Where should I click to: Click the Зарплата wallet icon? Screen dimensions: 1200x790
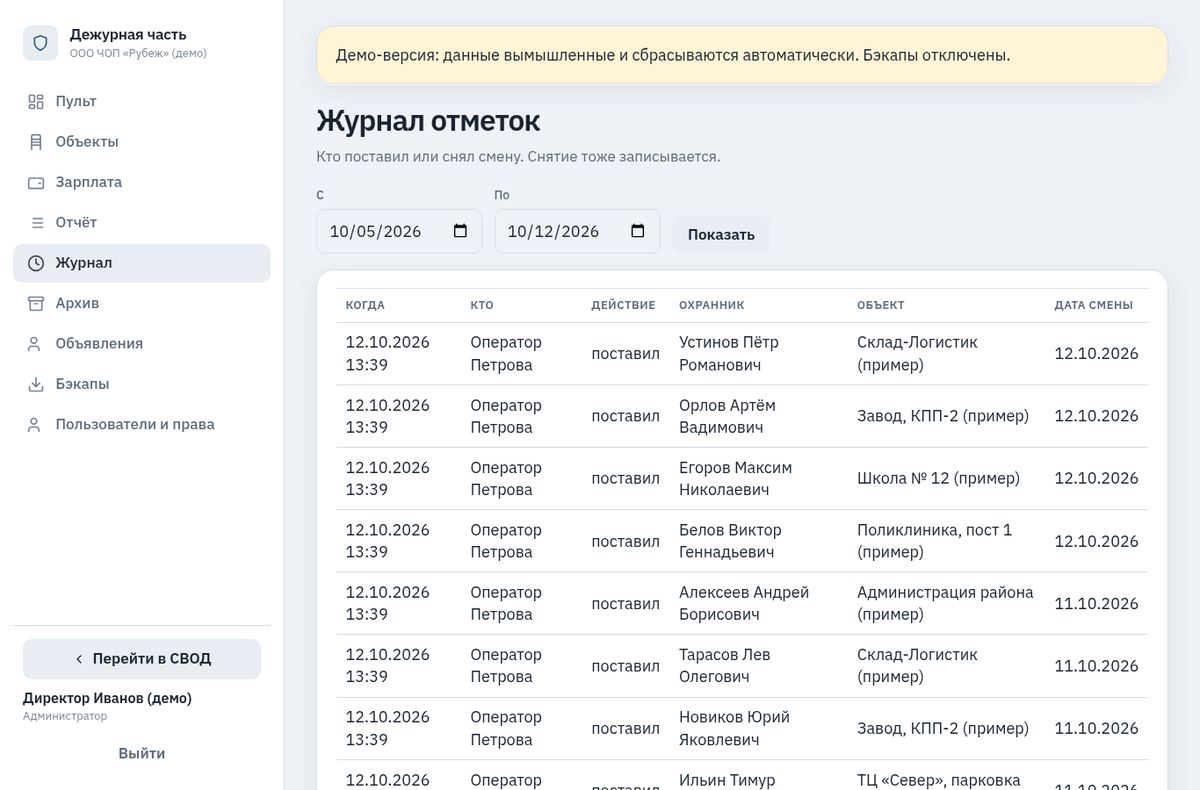(36, 182)
